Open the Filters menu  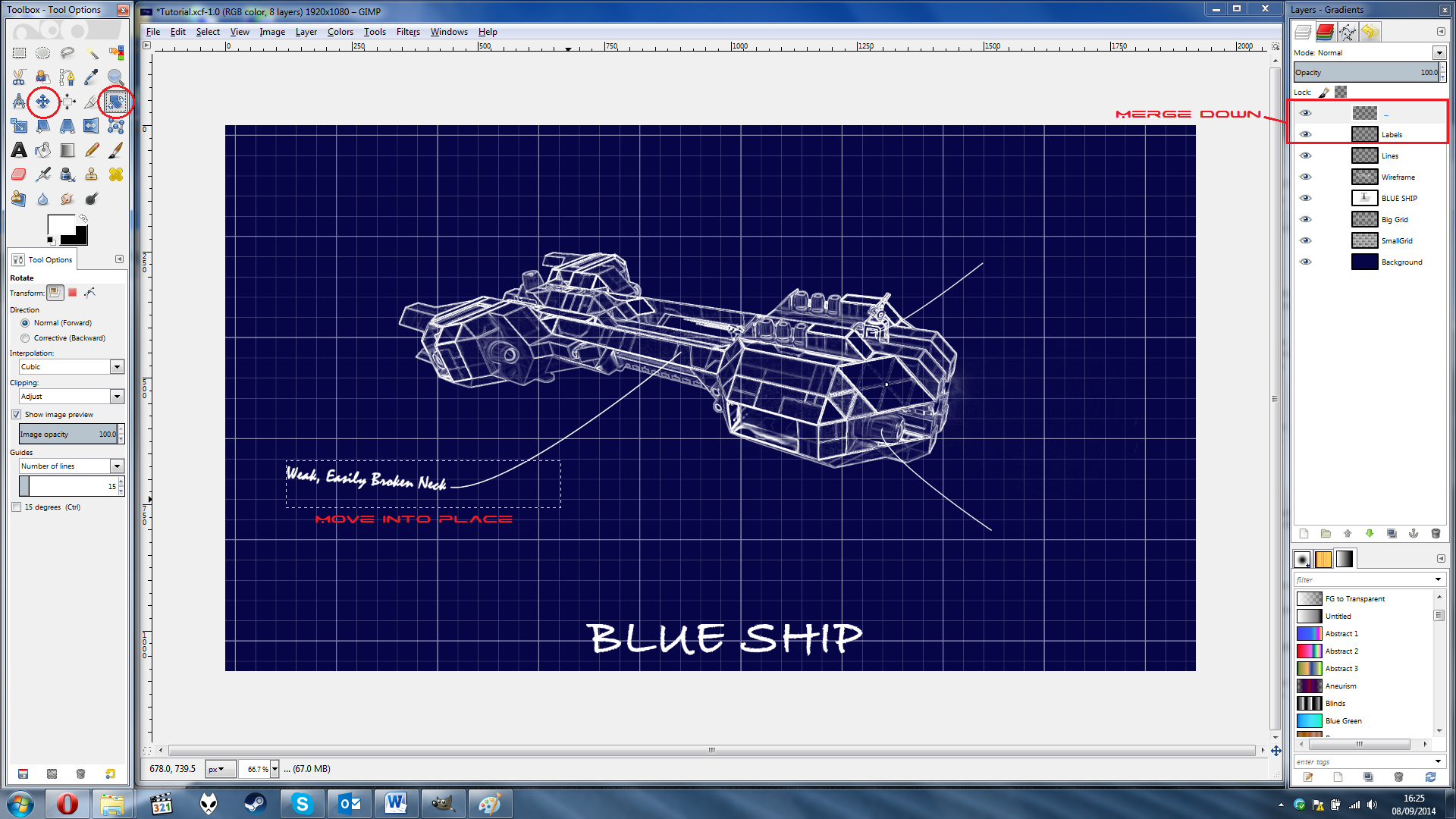(x=408, y=32)
